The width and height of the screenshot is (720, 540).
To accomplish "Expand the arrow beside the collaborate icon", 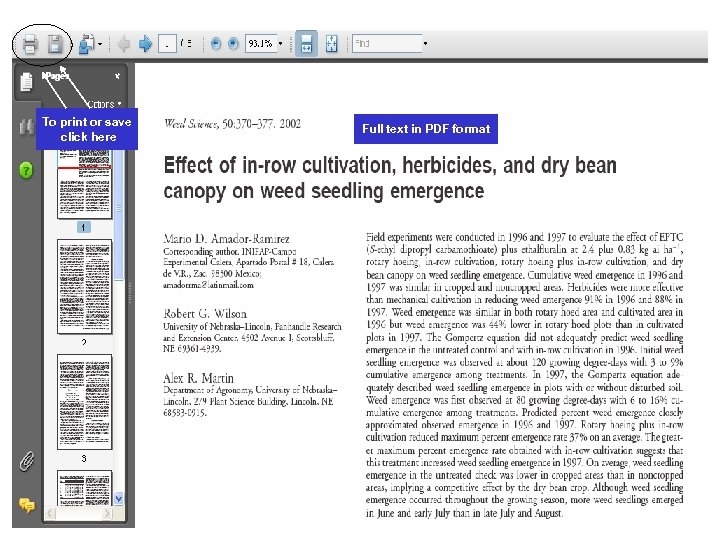I will [100, 44].
